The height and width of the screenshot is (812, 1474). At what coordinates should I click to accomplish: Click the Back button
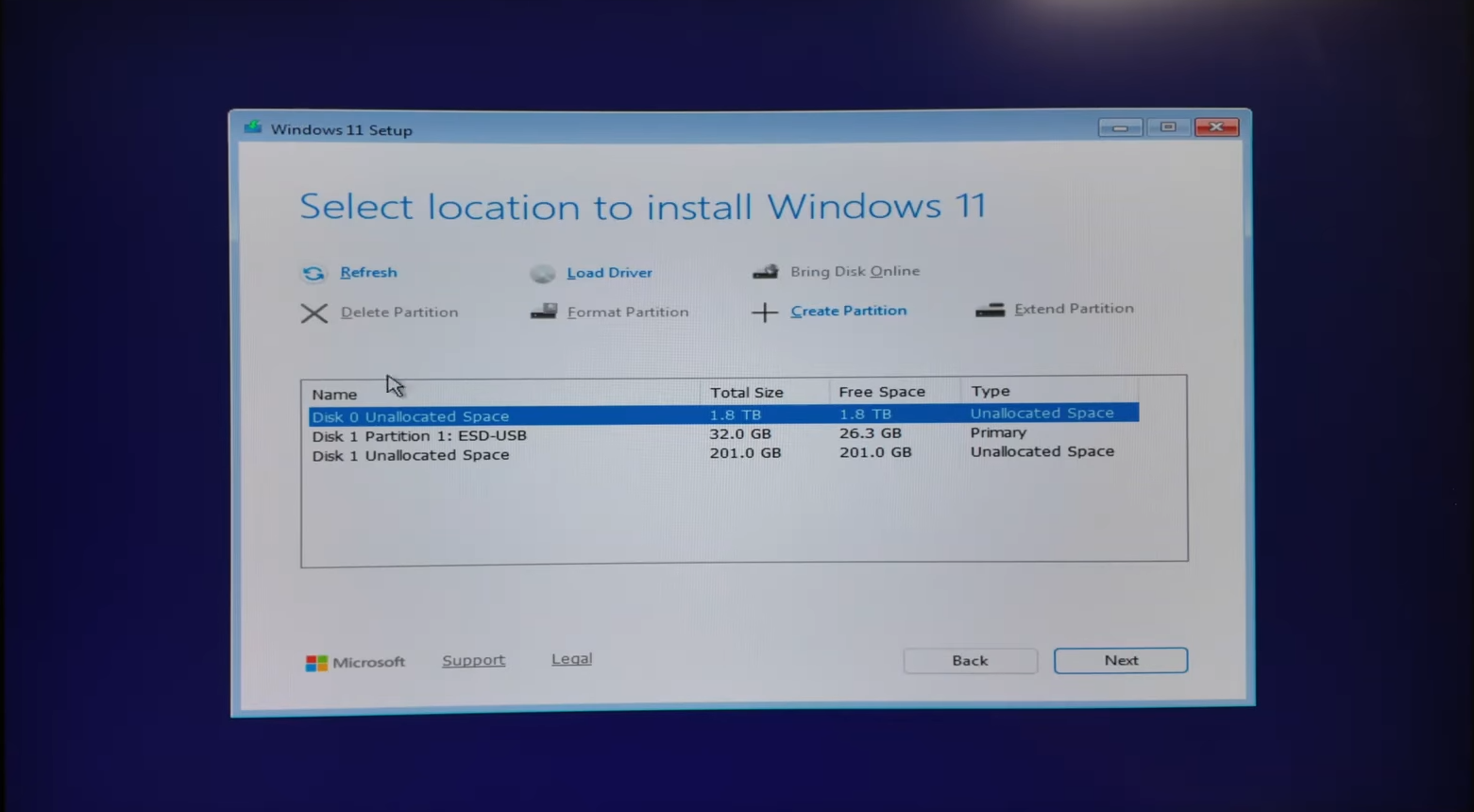(x=970, y=661)
